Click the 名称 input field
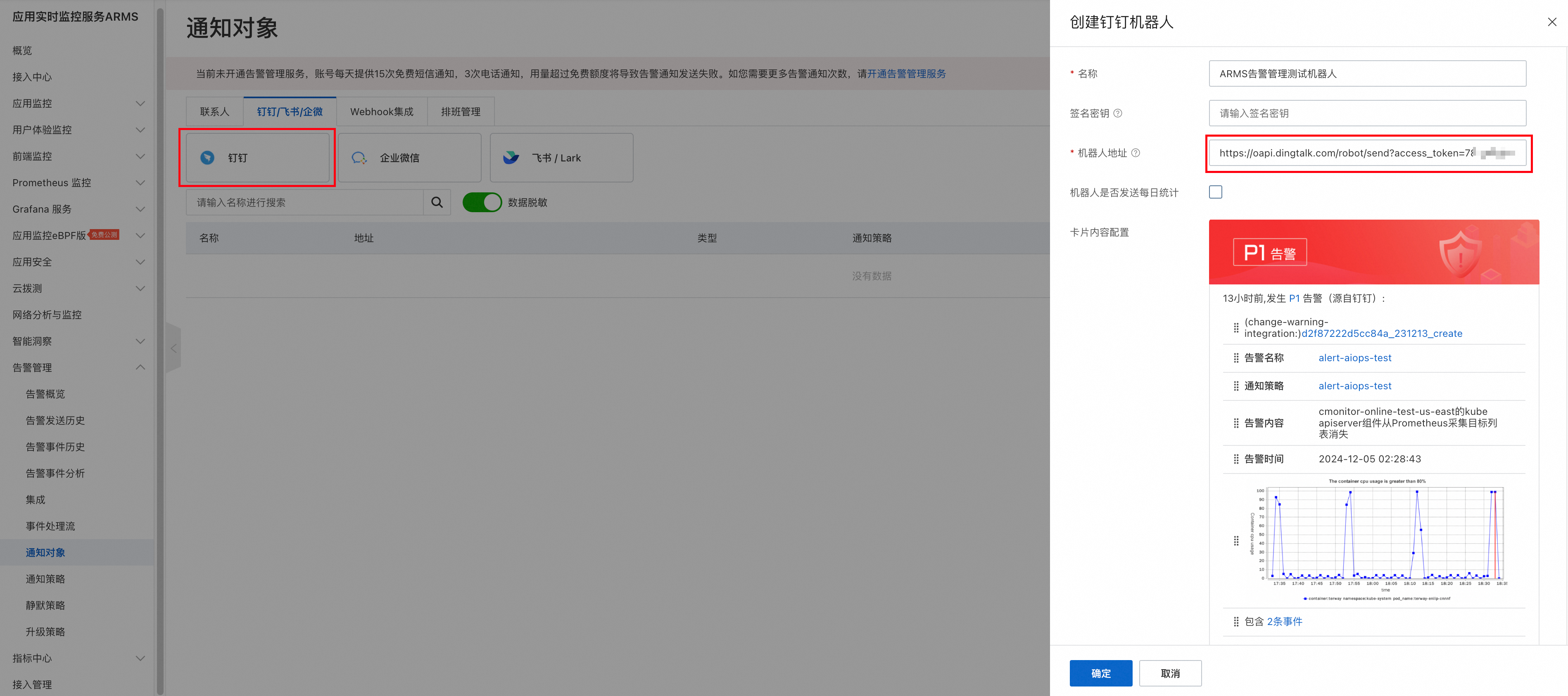Image resolution: width=1568 pixels, height=696 pixels. (1367, 73)
